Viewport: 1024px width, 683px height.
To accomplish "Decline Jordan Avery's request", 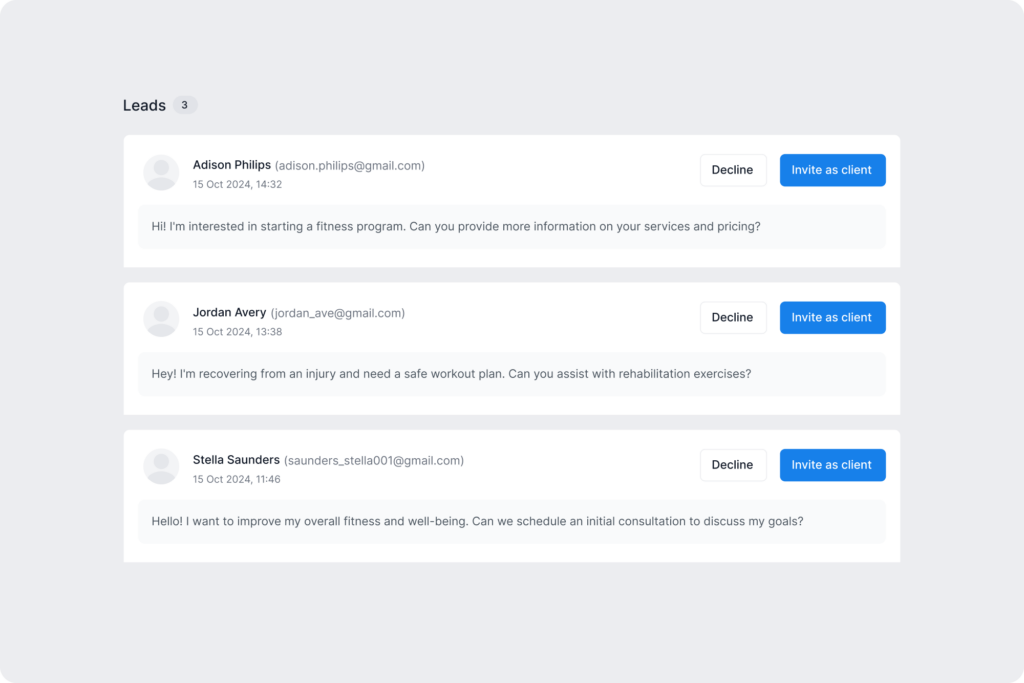I will [x=733, y=317].
